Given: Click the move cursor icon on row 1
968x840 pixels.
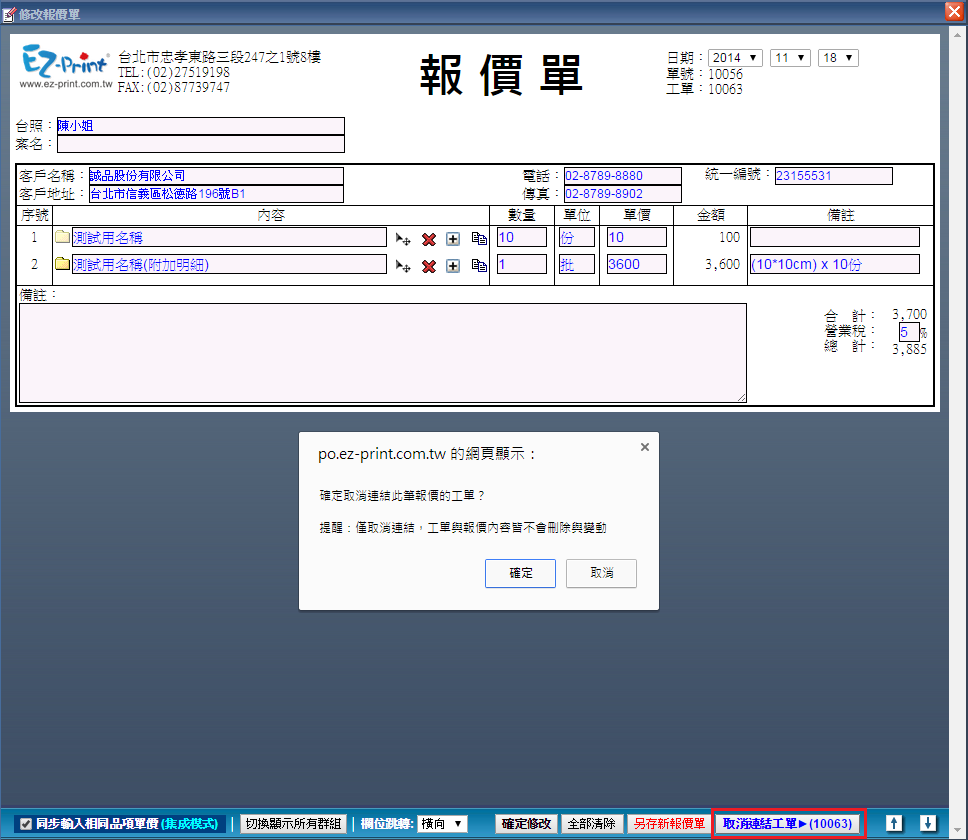Looking at the screenshot, I should point(403,239).
